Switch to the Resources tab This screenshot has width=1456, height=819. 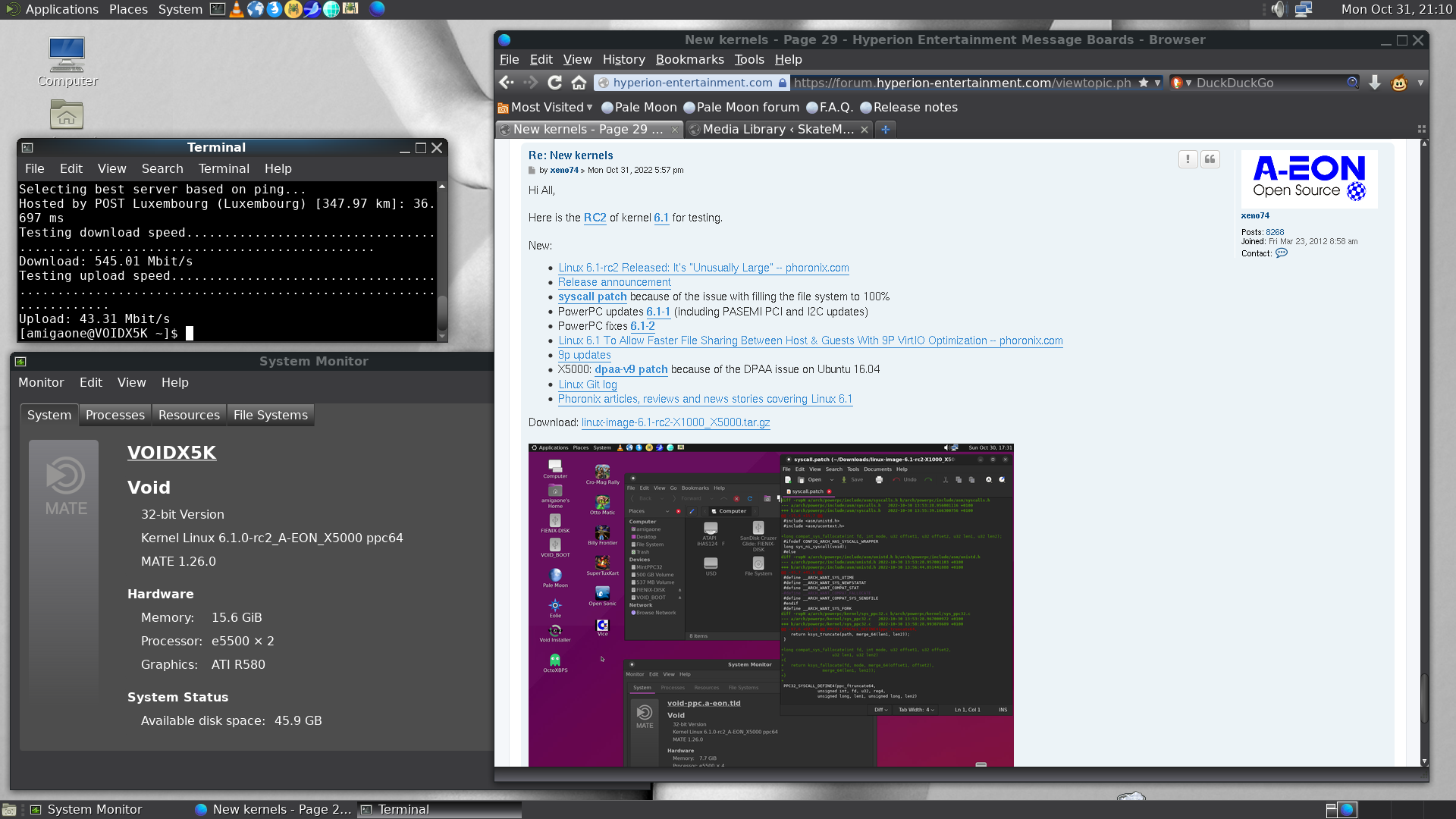coord(189,415)
